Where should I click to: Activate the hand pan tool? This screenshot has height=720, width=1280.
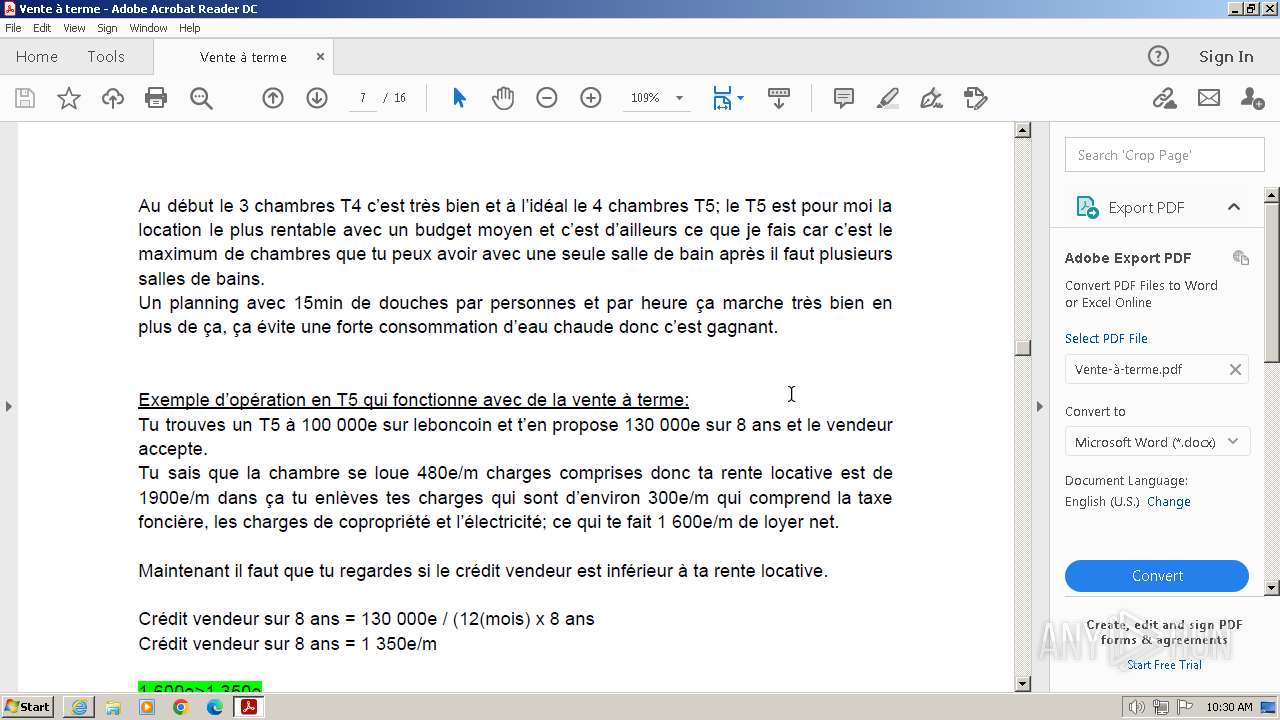pos(503,98)
